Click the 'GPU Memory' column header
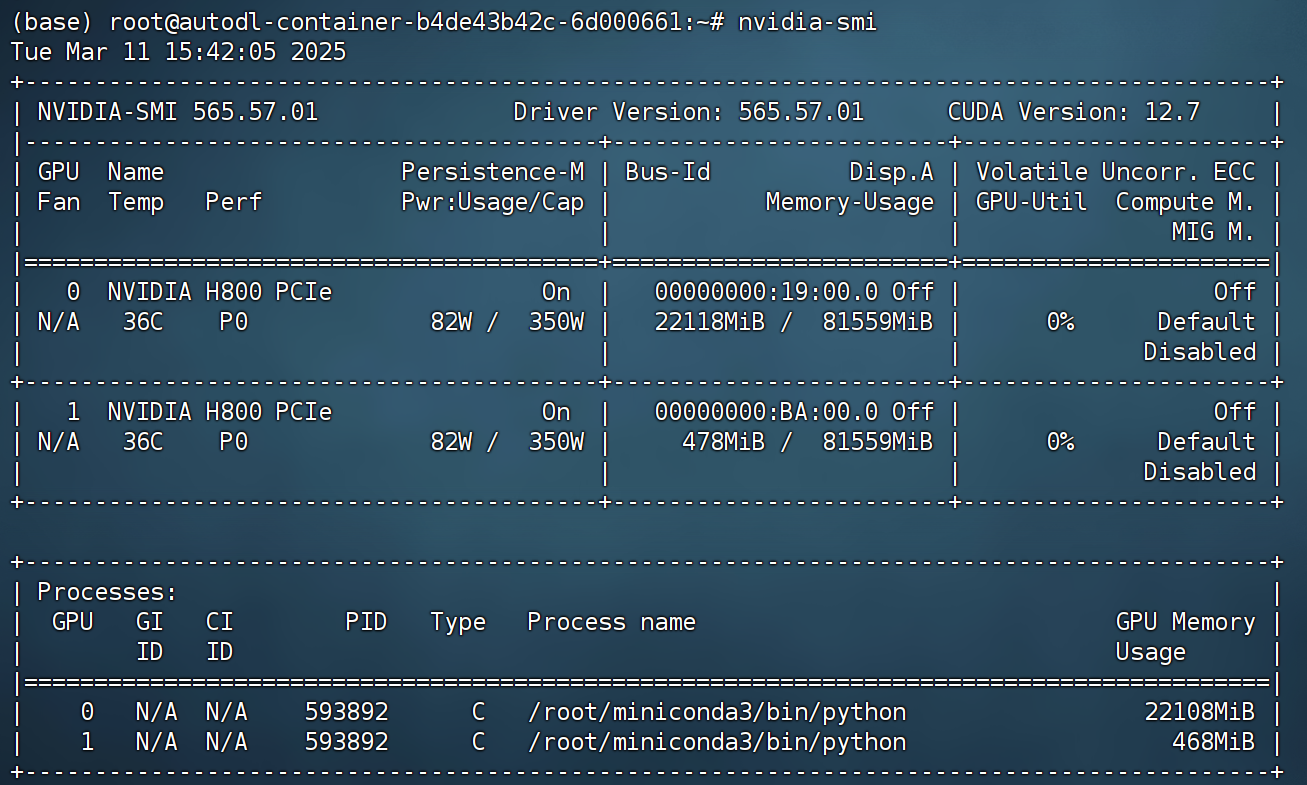This screenshot has width=1307, height=785. point(1185,622)
